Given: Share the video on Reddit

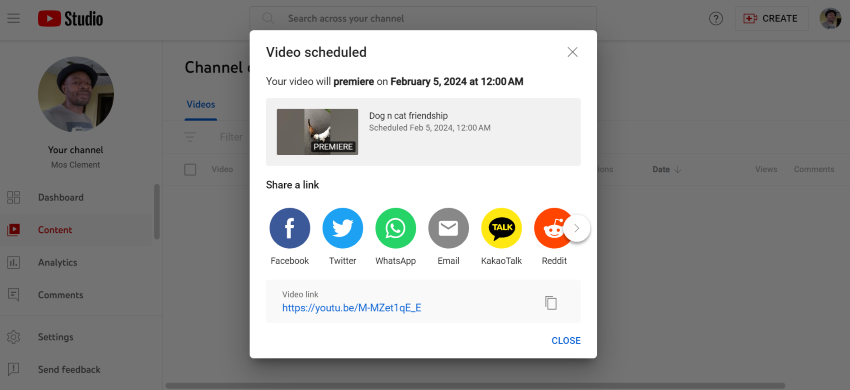Looking at the screenshot, I should (x=550, y=228).
